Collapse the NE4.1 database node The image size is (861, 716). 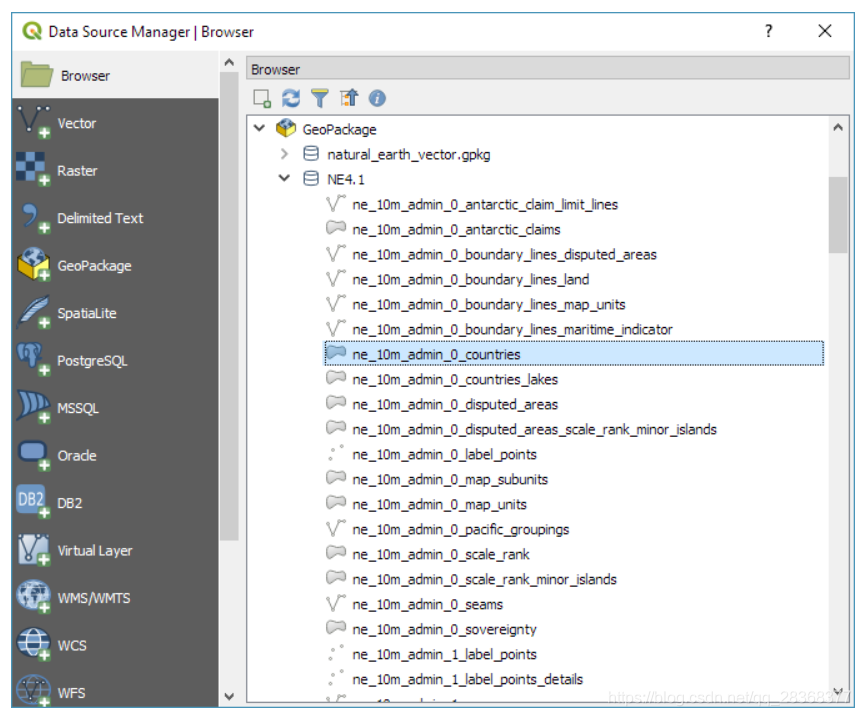tap(284, 178)
